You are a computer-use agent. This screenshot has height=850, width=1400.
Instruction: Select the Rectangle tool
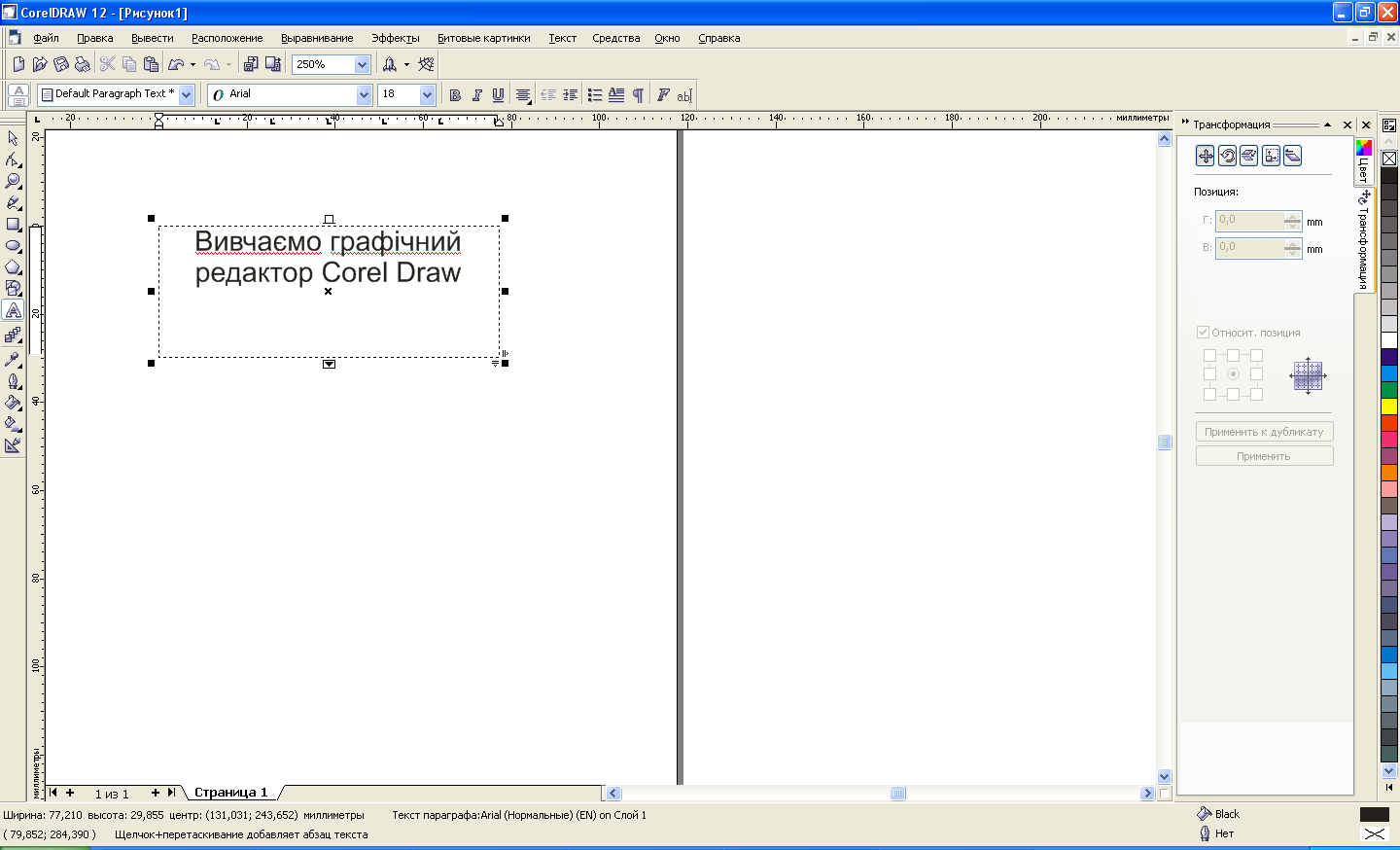pyautogui.click(x=13, y=224)
